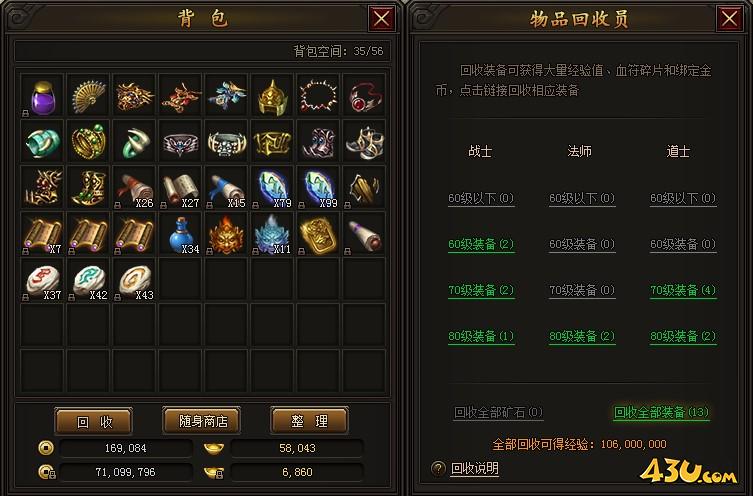The width and height of the screenshot is (753, 496).
Task: Click the 整理 sort button
Action: [310, 421]
